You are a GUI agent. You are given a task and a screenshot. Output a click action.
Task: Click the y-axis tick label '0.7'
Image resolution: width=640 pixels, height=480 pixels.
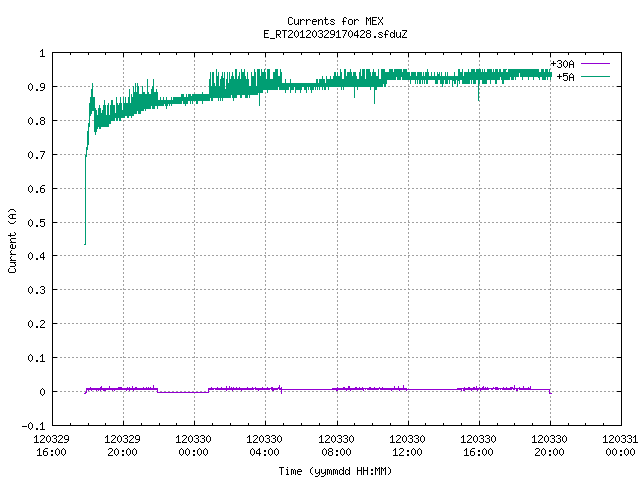click(36, 155)
